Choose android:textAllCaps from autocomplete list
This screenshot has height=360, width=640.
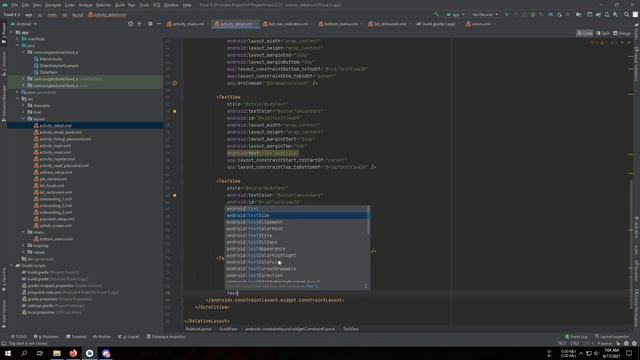pyautogui.click(x=297, y=242)
